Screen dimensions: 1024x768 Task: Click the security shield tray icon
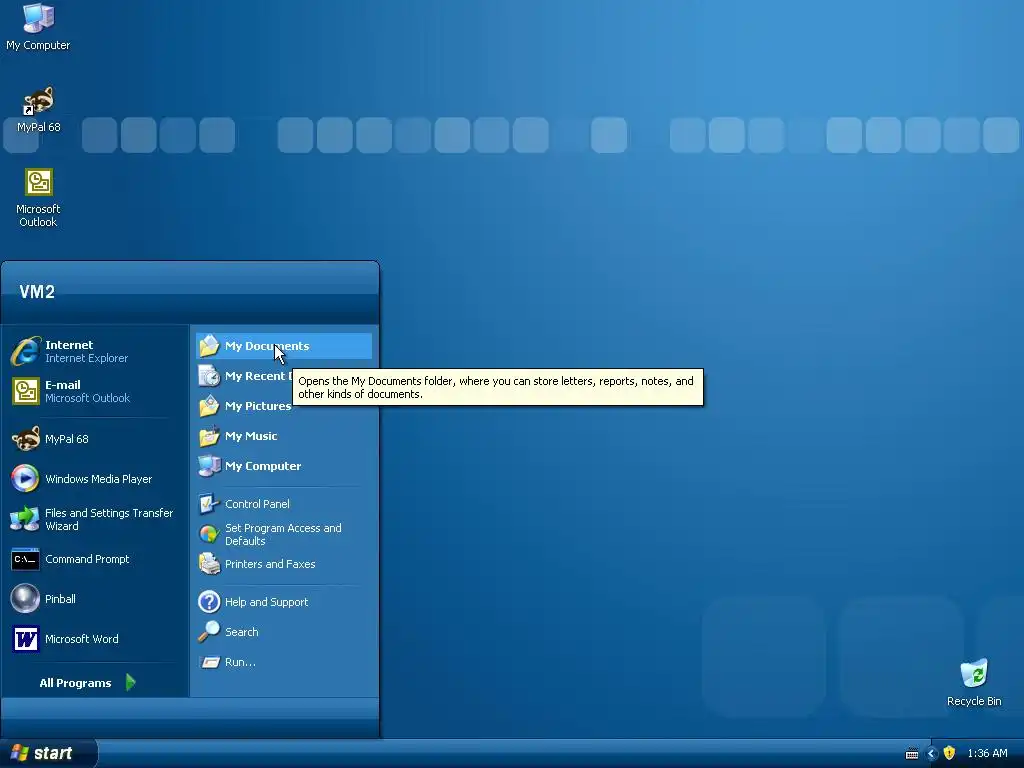click(x=950, y=754)
